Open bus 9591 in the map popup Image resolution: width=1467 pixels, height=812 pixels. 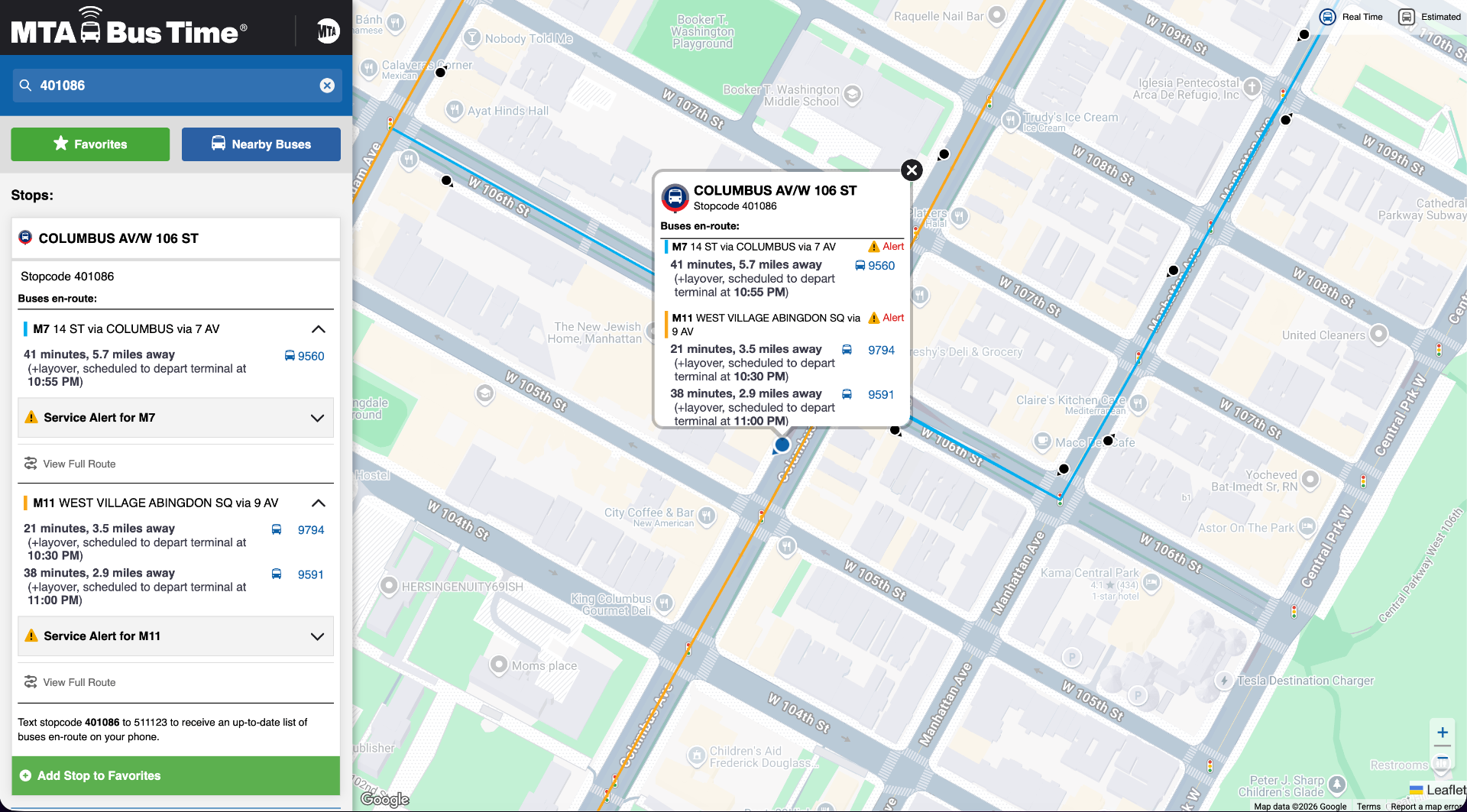click(x=881, y=395)
